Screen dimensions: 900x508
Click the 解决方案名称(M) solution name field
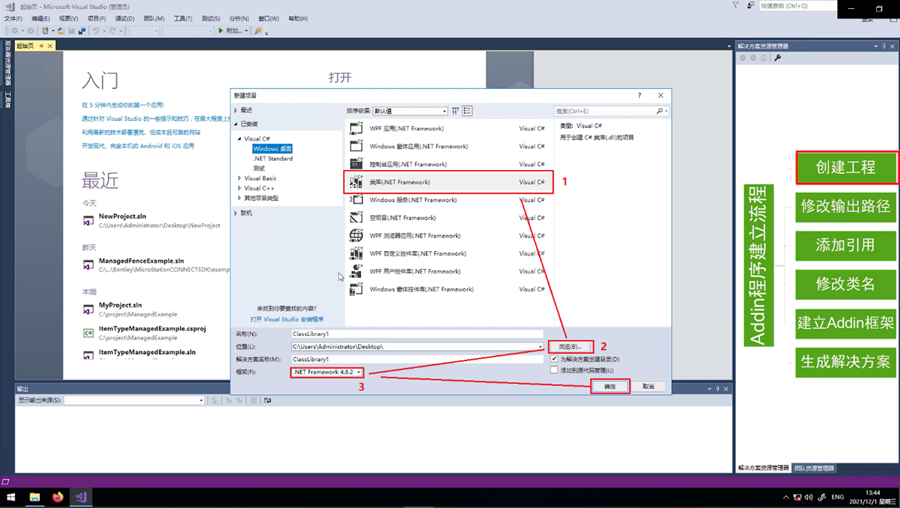(x=417, y=359)
